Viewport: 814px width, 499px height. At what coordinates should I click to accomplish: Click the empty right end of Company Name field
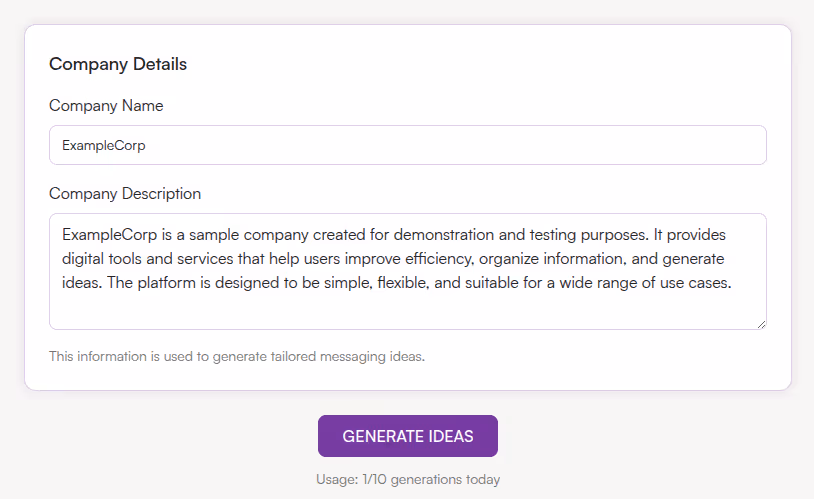(x=700, y=145)
